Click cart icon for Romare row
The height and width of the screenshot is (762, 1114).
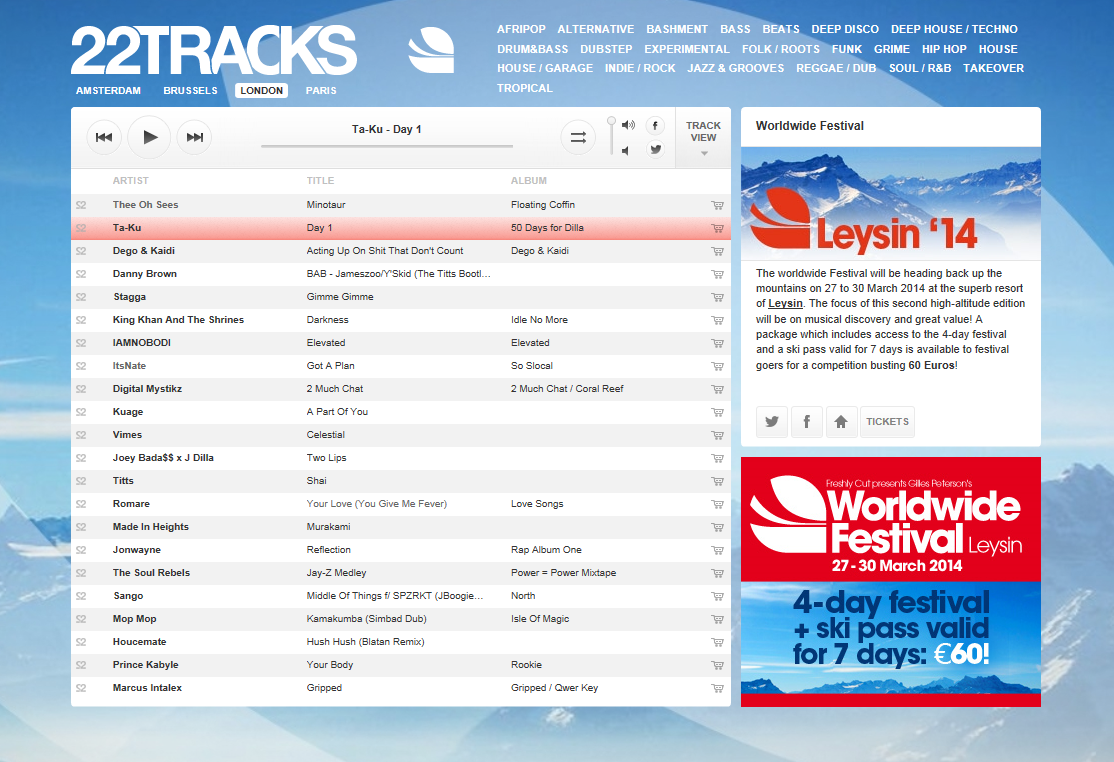[718, 504]
